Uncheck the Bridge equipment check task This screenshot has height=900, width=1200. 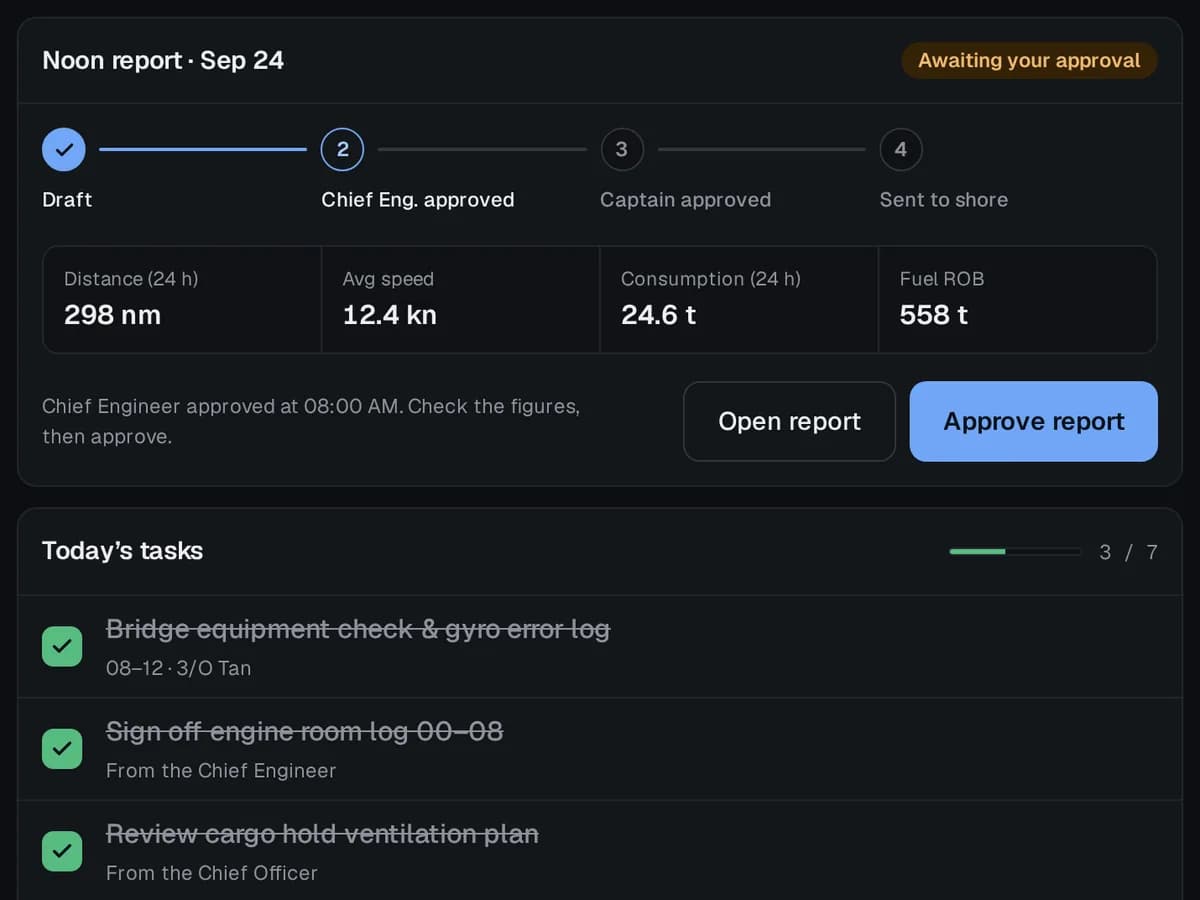[62, 646]
